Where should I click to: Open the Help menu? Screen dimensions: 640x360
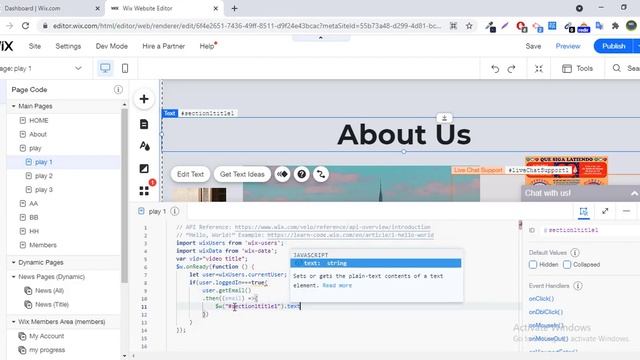coord(207,46)
